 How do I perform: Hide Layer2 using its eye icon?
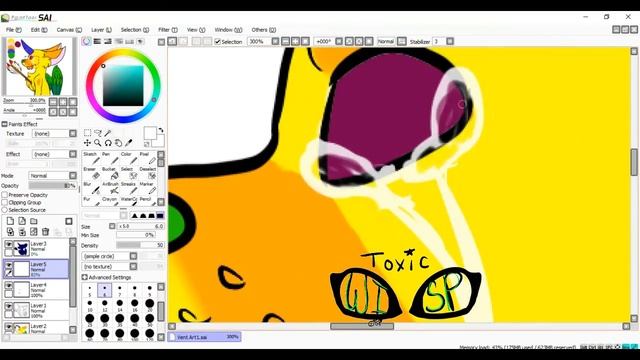point(8,326)
